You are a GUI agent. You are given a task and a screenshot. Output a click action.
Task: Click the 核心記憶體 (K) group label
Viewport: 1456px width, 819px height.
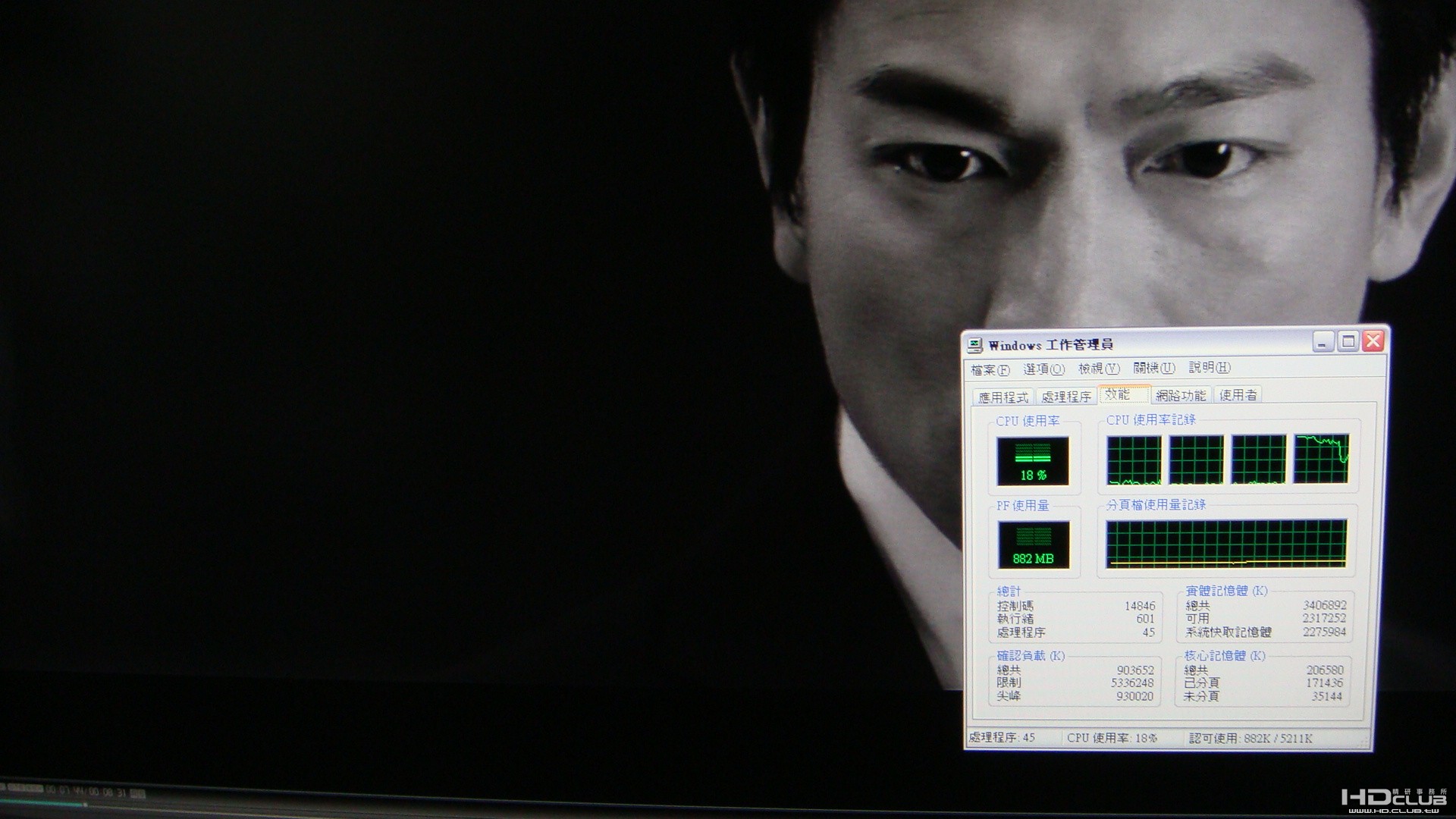[x=1225, y=656]
